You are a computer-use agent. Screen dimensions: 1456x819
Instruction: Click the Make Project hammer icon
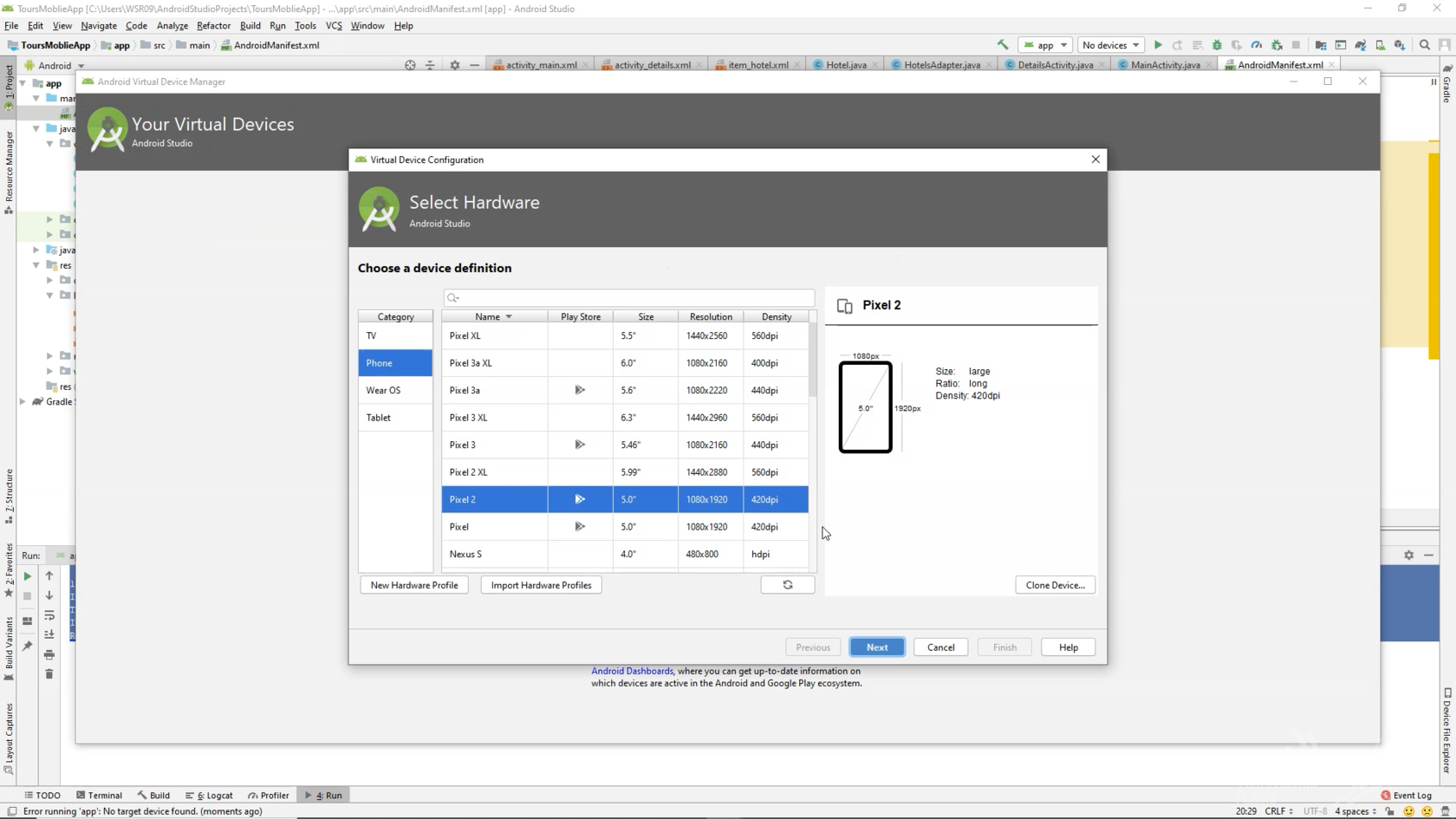1003,45
